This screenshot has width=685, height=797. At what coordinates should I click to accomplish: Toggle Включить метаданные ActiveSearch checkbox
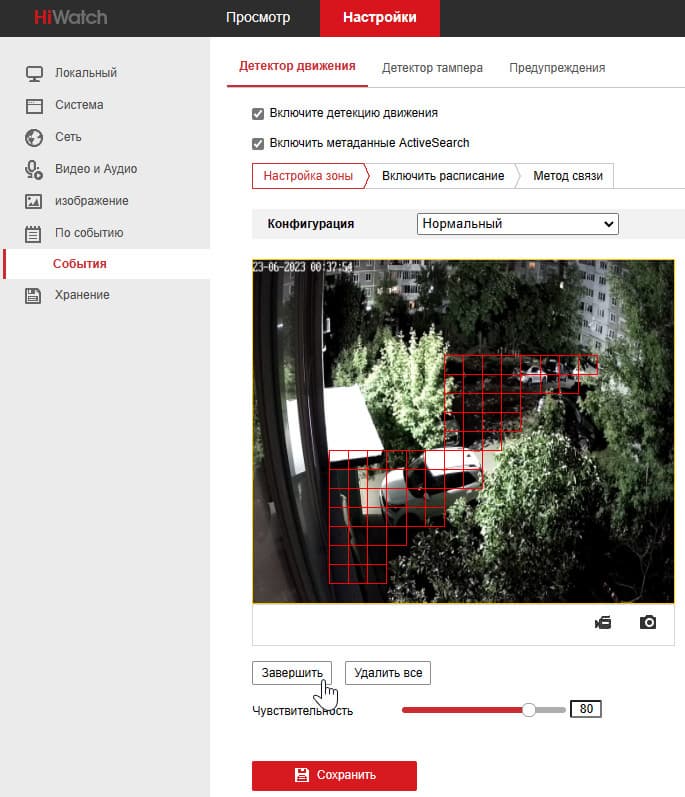tap(258, 144)
